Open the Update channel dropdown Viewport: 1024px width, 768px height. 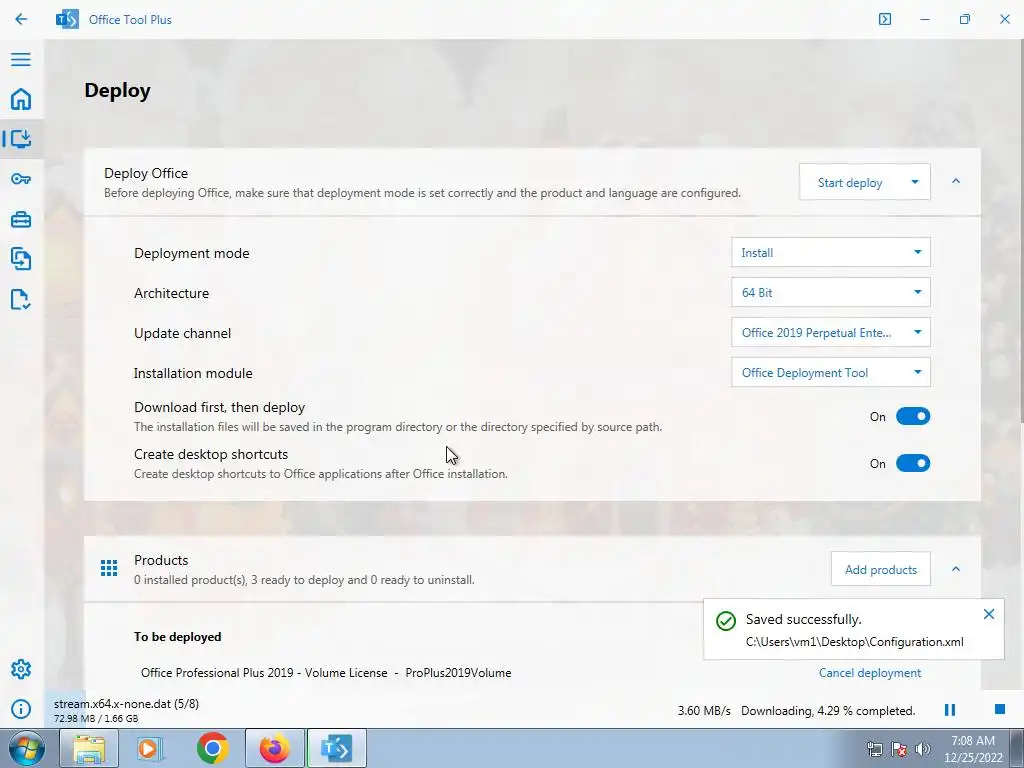pos(831,332)
